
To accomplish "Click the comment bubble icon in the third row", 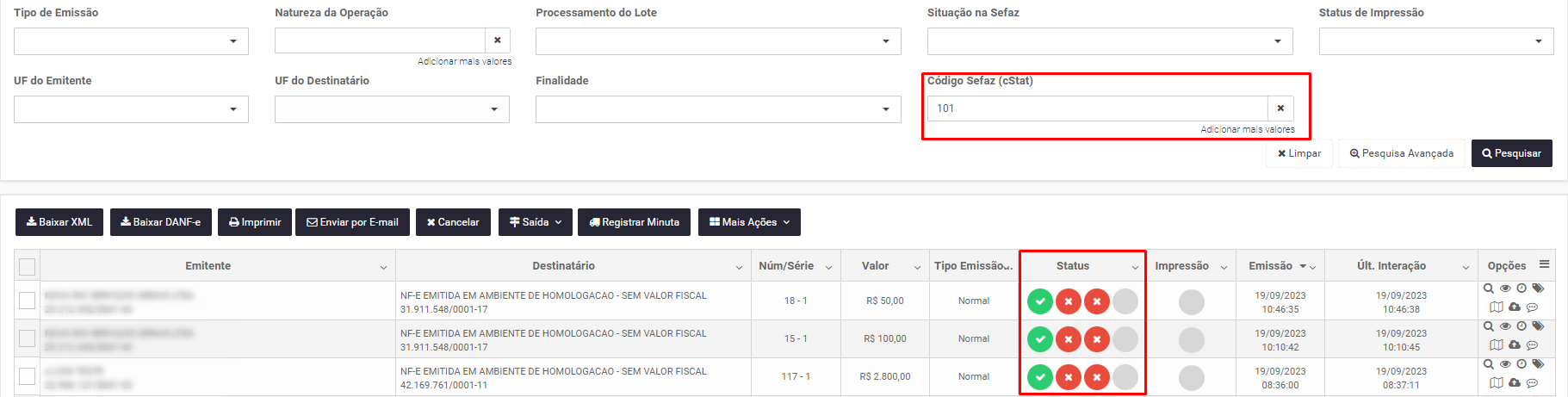I will pyautogui.click(x=1532, y=383).
